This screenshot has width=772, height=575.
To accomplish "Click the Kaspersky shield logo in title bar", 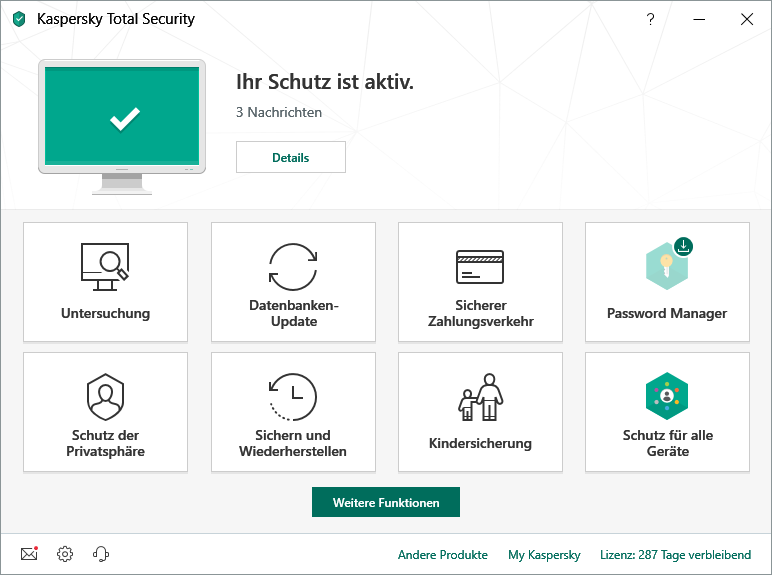I will click(19, 19).
